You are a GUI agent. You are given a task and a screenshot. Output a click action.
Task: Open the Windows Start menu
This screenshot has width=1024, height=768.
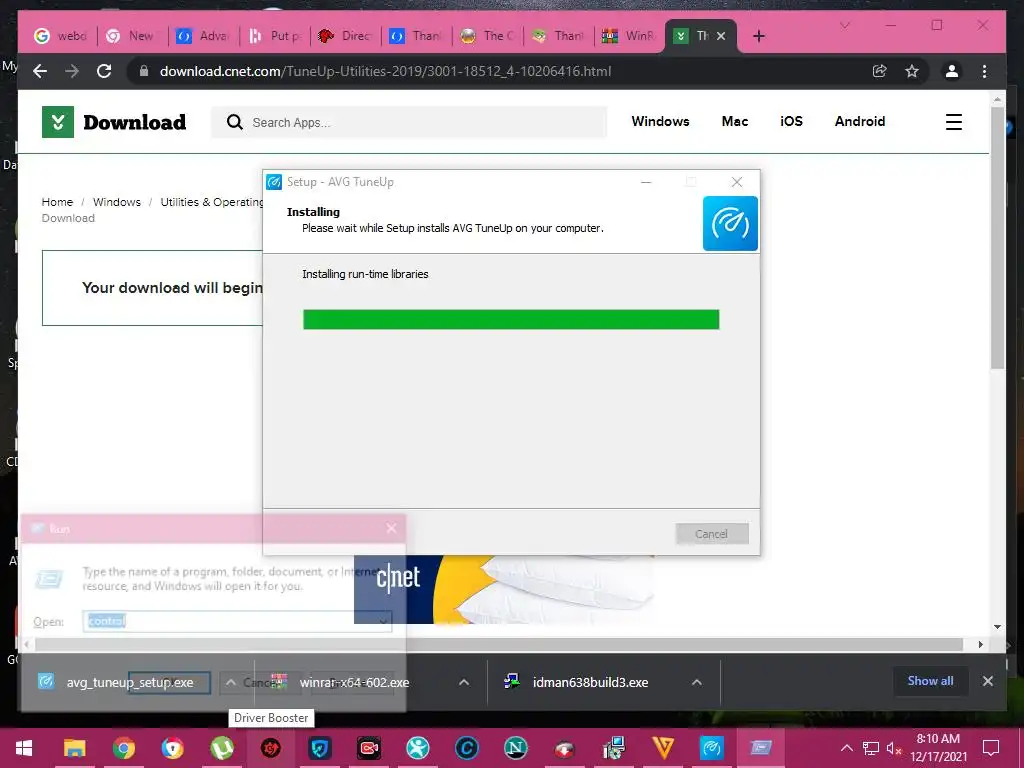(x=24, y=748)
